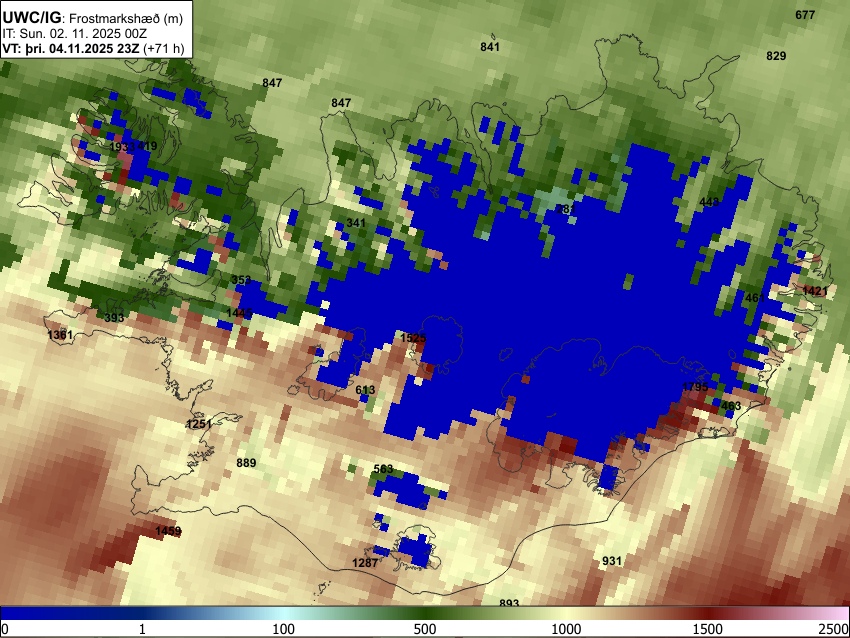Click the map value 353

click(x=241, y=280)
